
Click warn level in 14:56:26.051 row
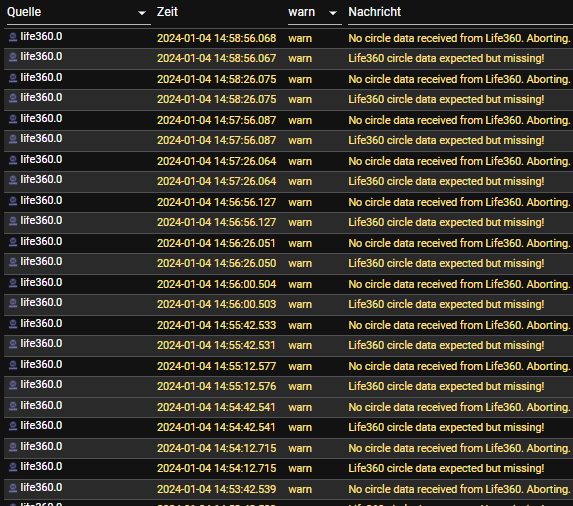pyautogui.click(x=300, y=244)
